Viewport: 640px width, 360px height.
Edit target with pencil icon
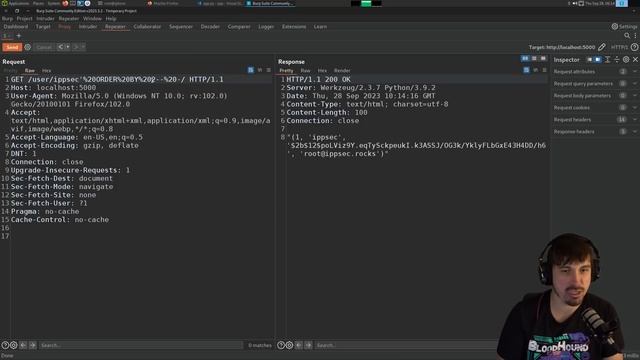point(602,47)
